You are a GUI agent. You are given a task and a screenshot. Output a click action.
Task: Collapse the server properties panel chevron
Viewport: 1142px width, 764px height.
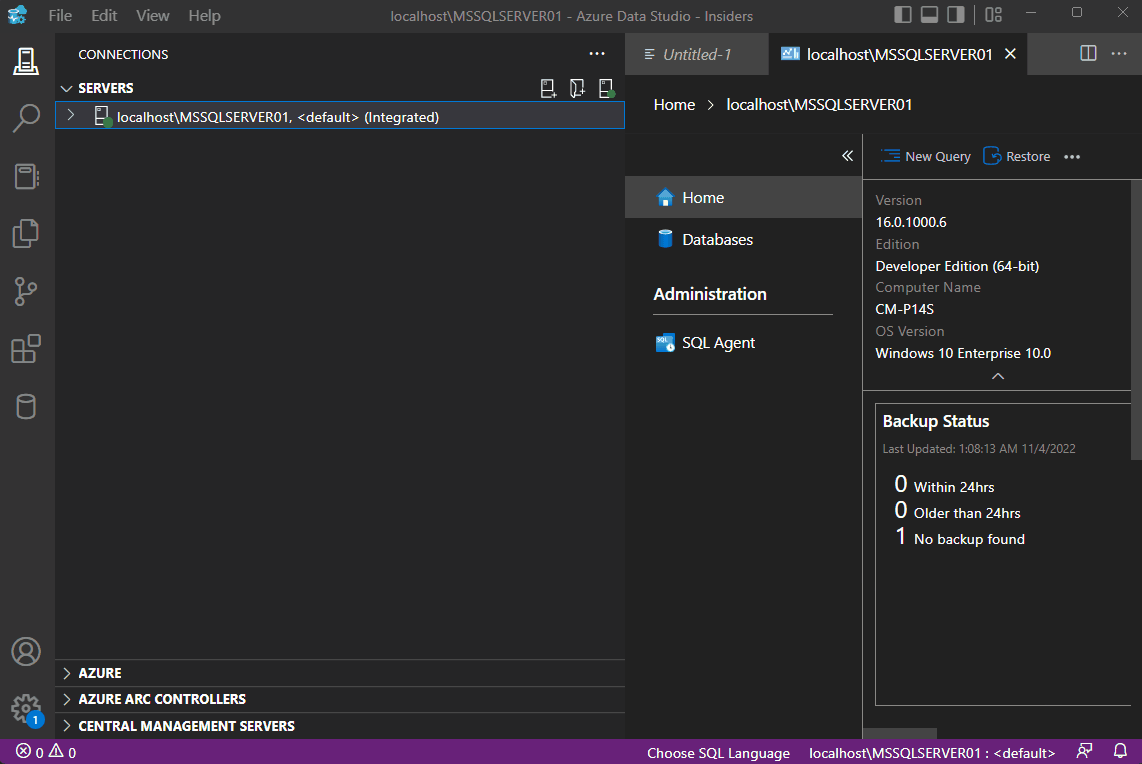point(997,376)
